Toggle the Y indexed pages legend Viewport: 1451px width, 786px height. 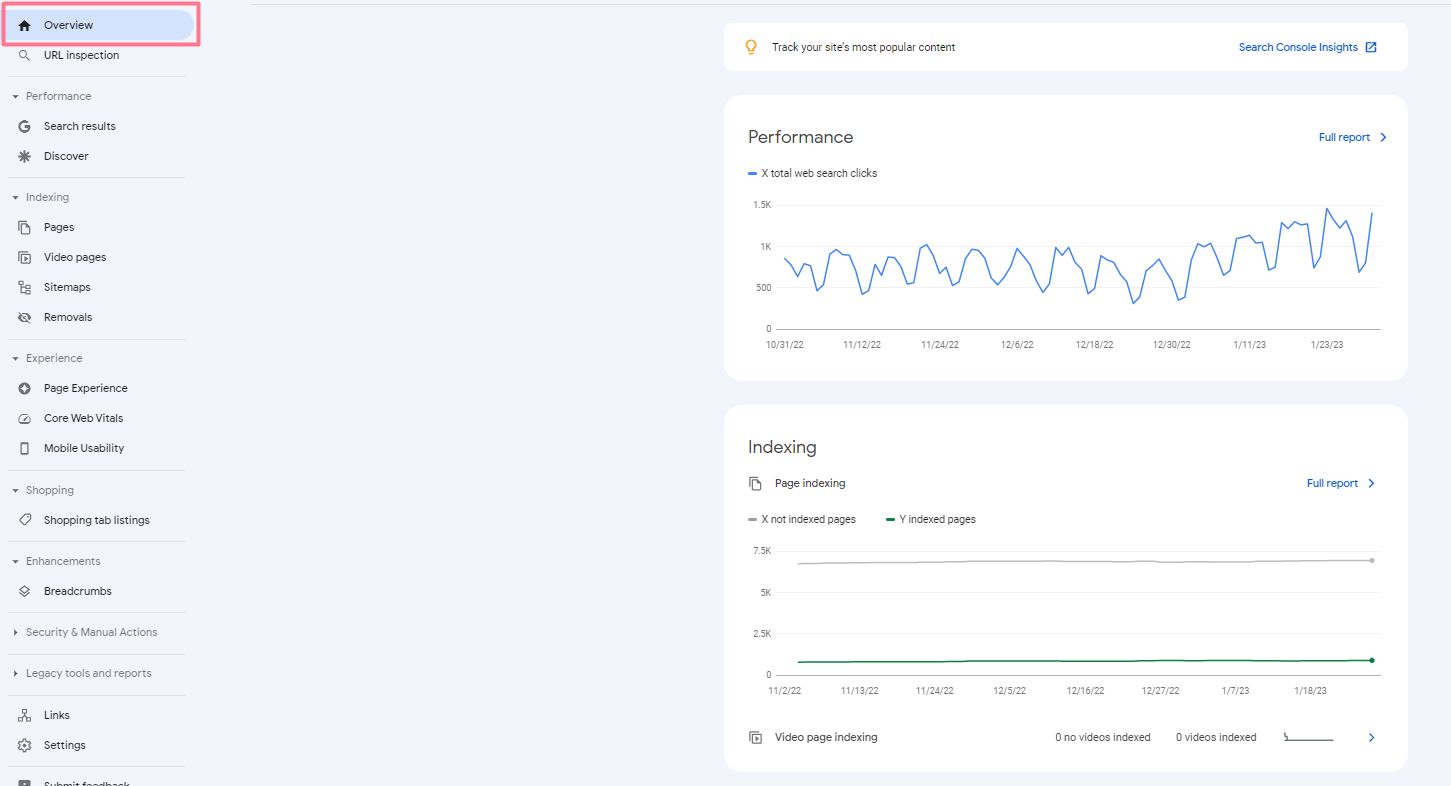pyautogui.click(x=929, y=519)
